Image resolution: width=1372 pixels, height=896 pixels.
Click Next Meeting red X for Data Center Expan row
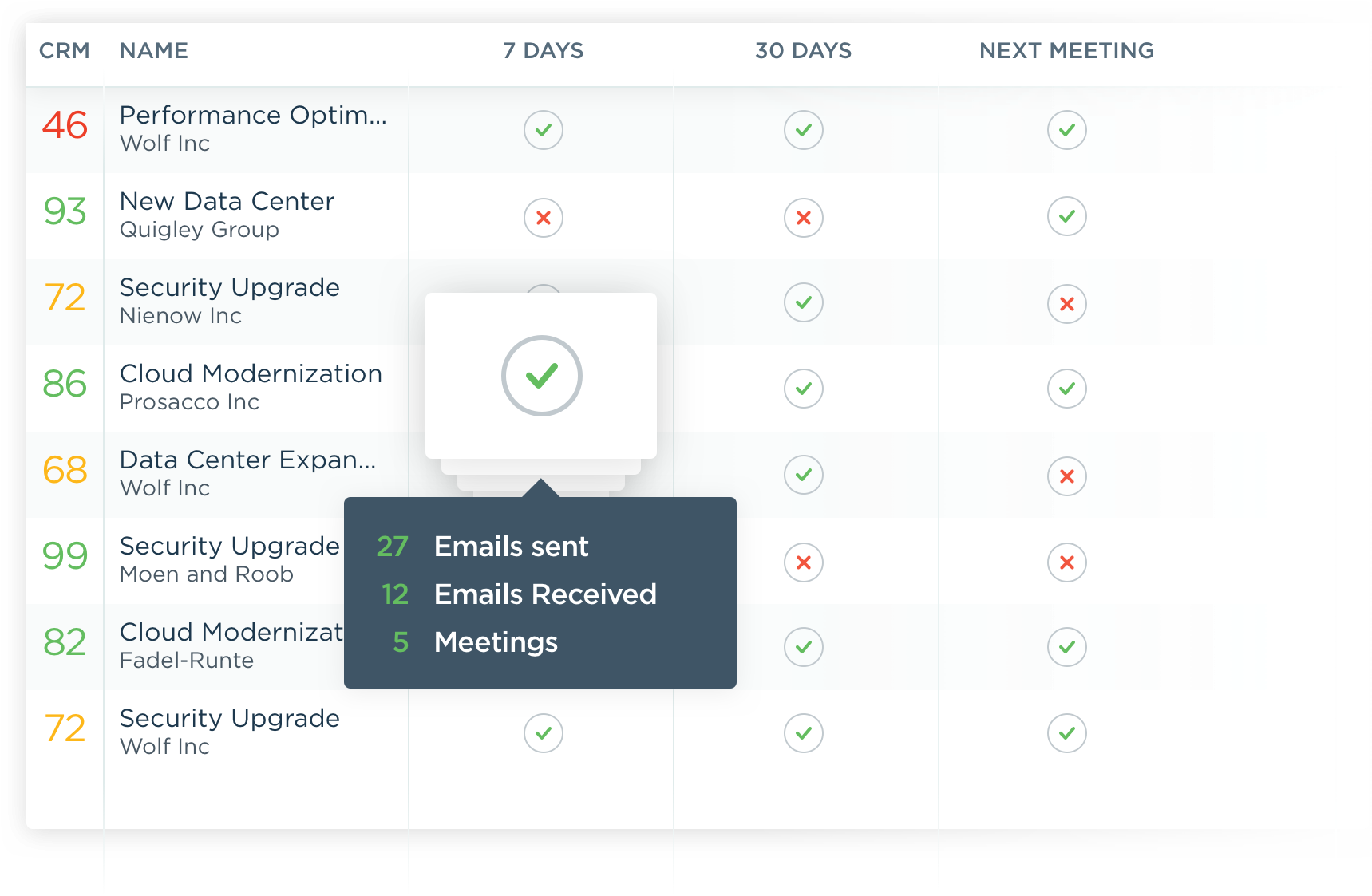[1066, 476]
